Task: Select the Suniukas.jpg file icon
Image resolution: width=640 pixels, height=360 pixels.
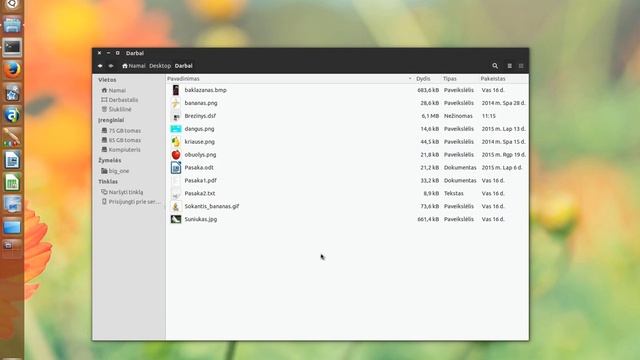Action: coord(176,219)
